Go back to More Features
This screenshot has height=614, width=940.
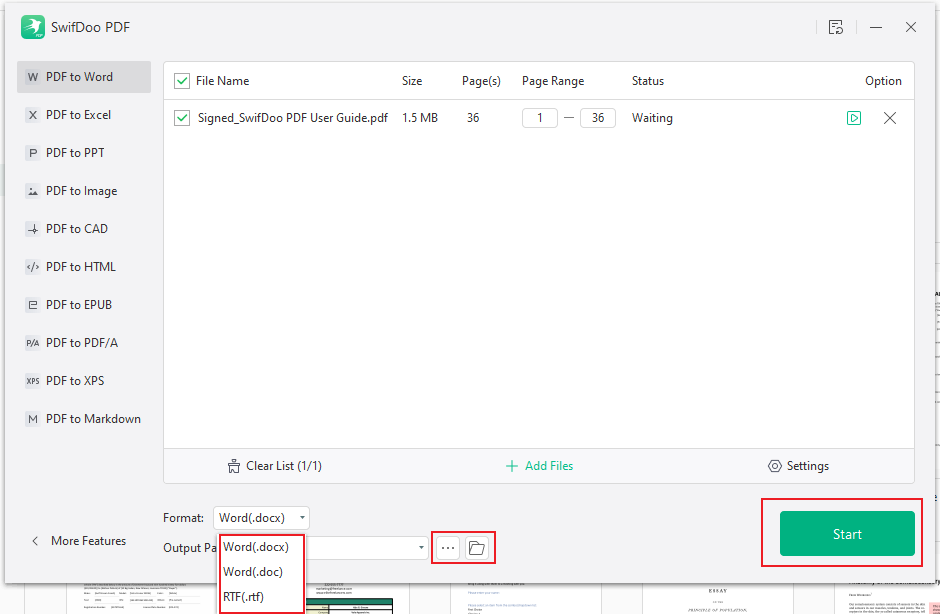[x=79, y=541]
